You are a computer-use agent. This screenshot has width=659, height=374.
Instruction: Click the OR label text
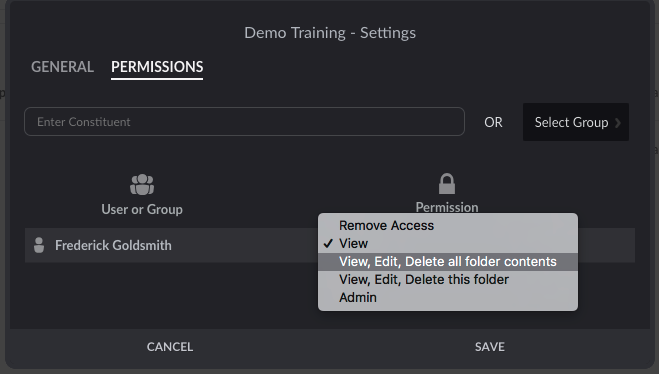[x=493, y=122]
